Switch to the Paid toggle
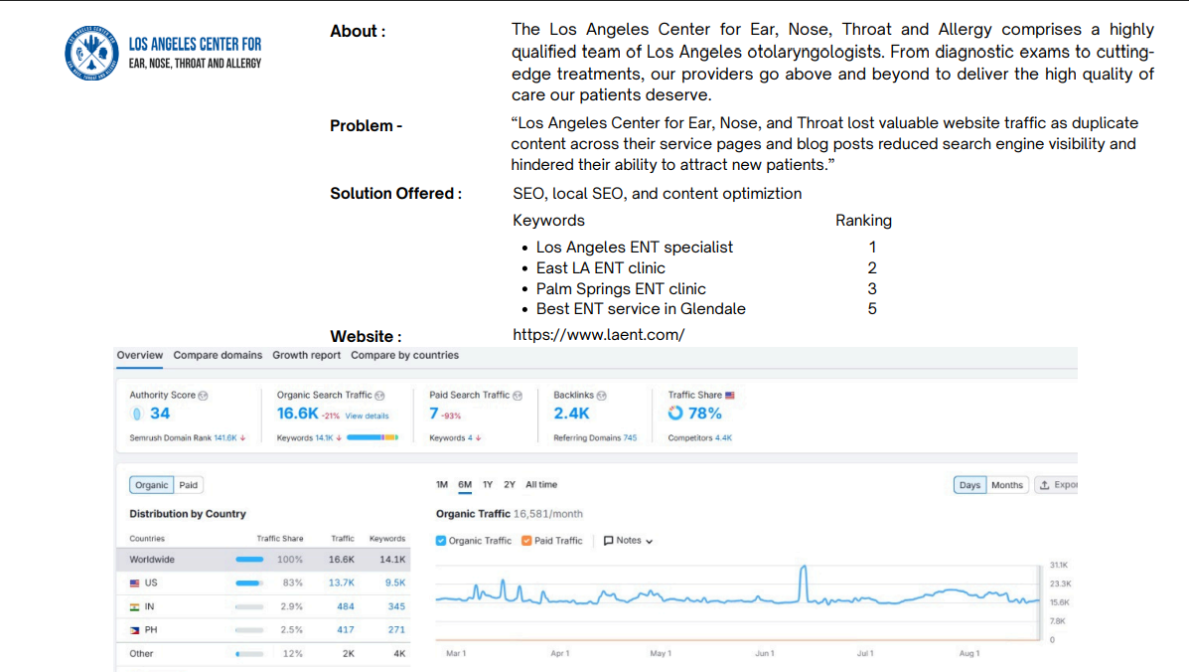1193x672 pixels. point(188,485)
